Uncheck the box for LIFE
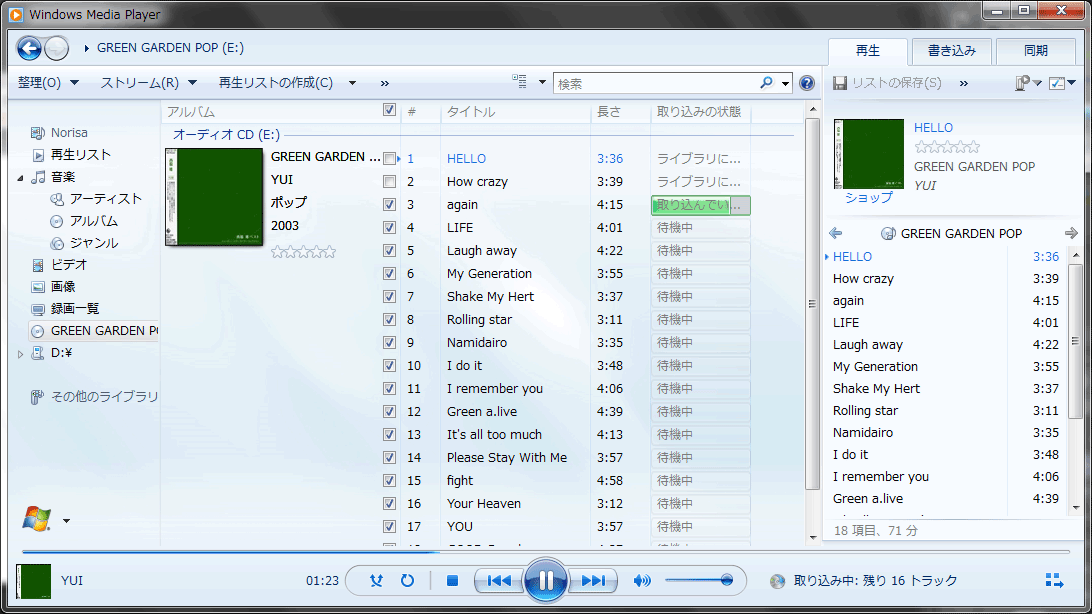Viewport: 1092px width, 614px height. [389, 228]
